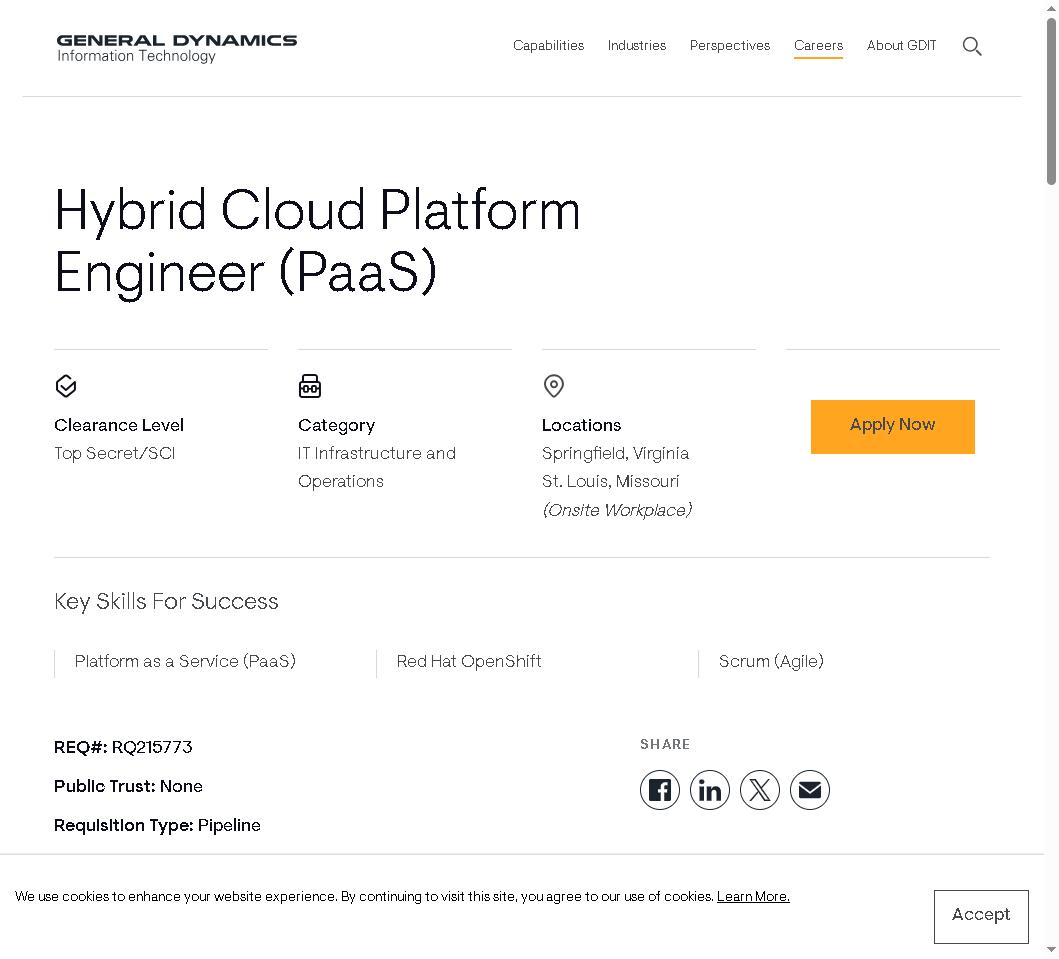Open the About GDIT menu
This screenshot has height=959, width=1059.
pos(902,45)
